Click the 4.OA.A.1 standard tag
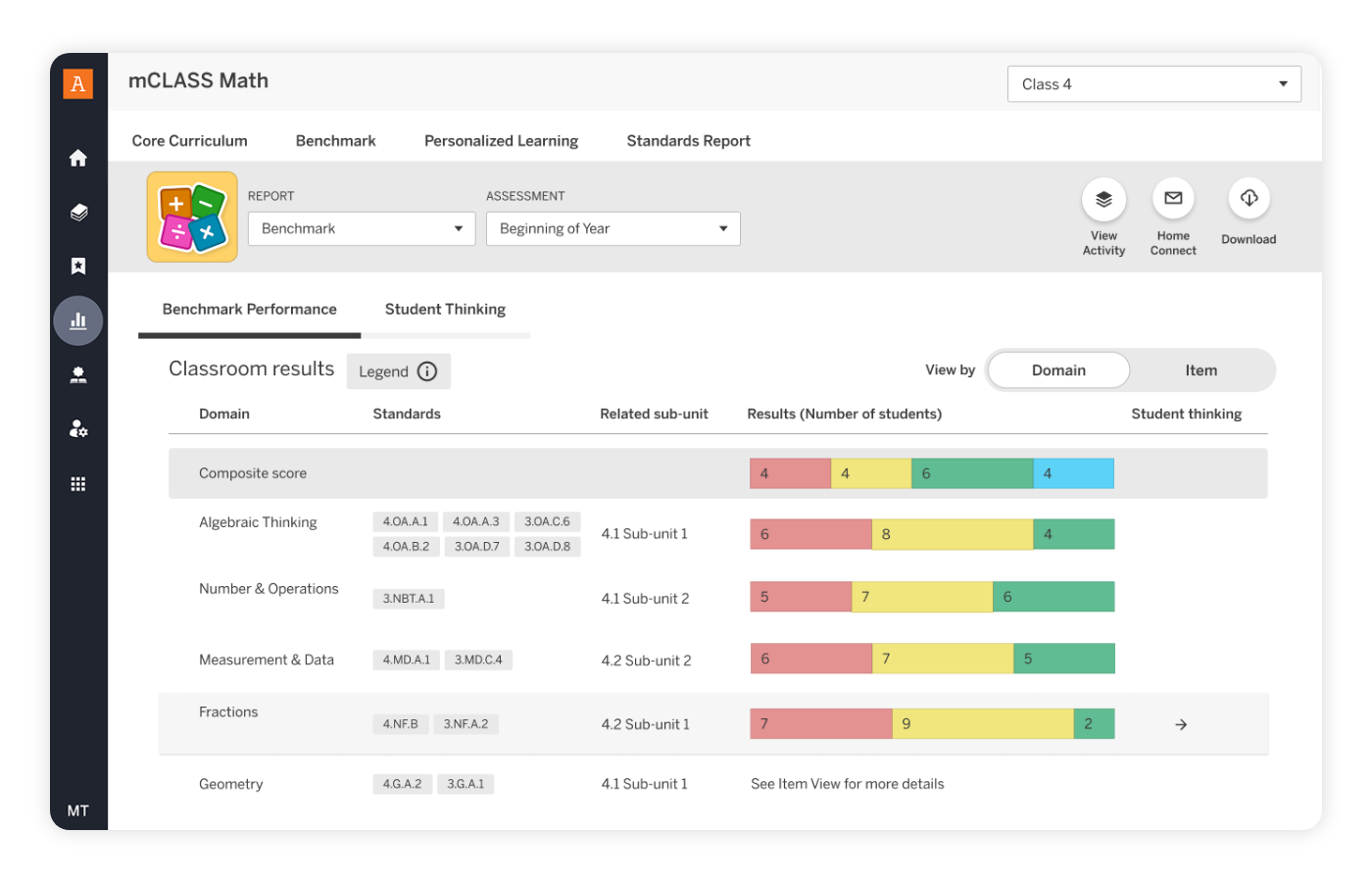The height and width of the screenshot is (882, 1372). (x=405, y=521)
